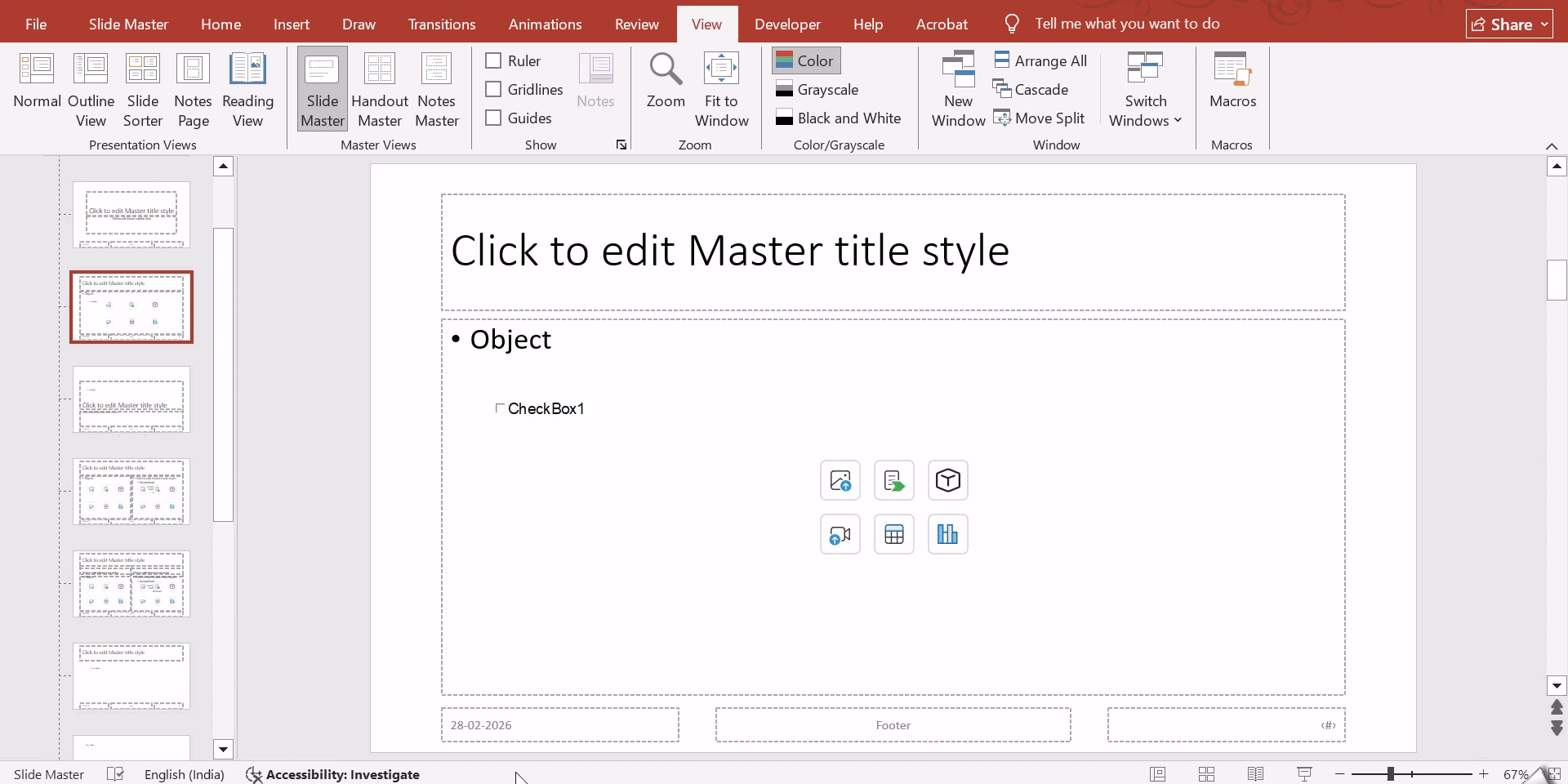
Task: Open the Show settings dialog launcher
Action: 621,145
